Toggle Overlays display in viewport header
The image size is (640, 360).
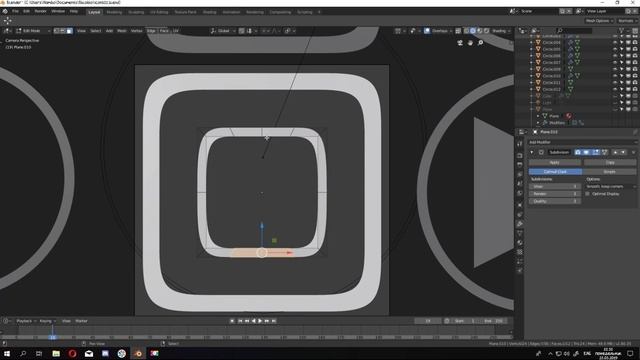click(427, 31)
